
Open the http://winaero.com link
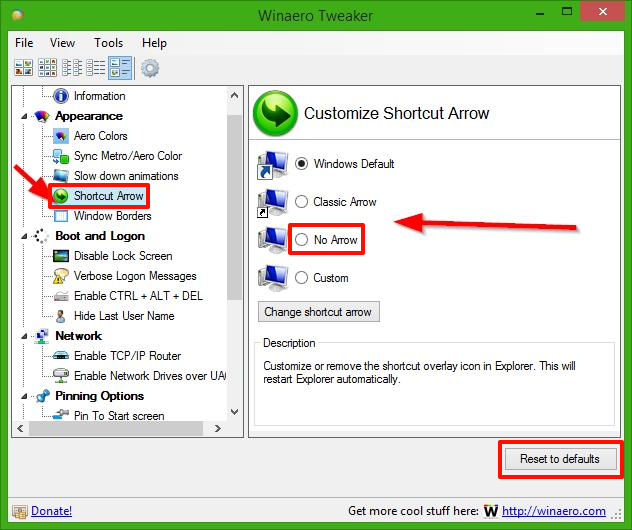(554, 511)
